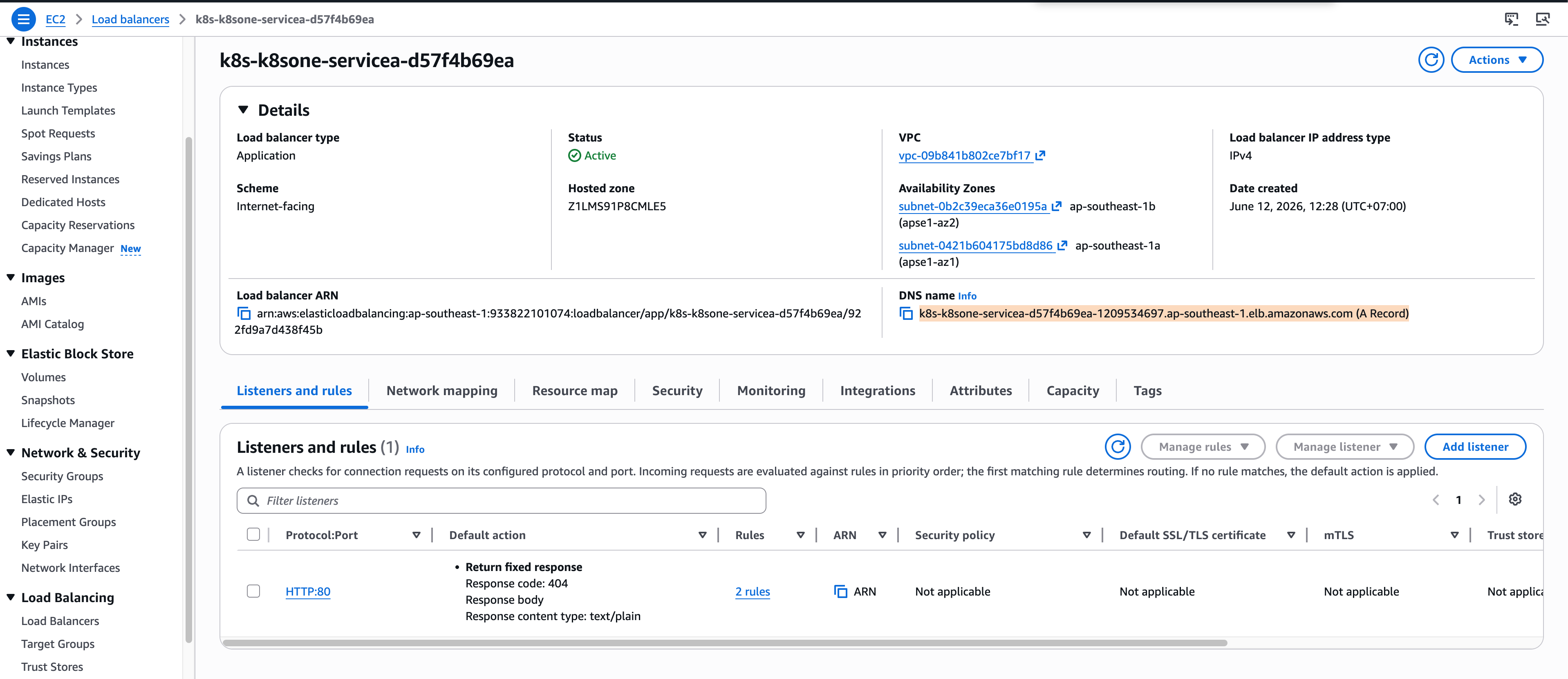Select the HTTP:80 listener checkbox

[x=253, y=591]
